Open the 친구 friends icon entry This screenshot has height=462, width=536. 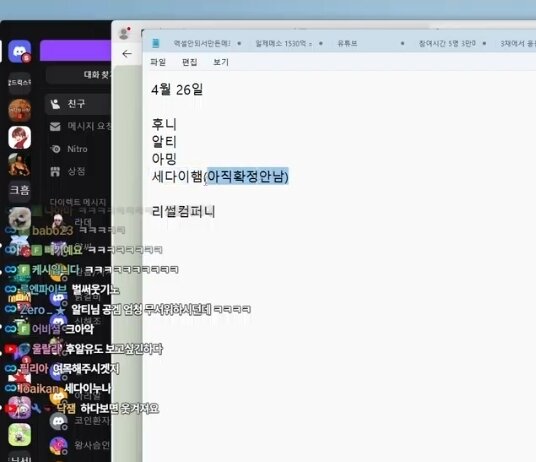55,104
